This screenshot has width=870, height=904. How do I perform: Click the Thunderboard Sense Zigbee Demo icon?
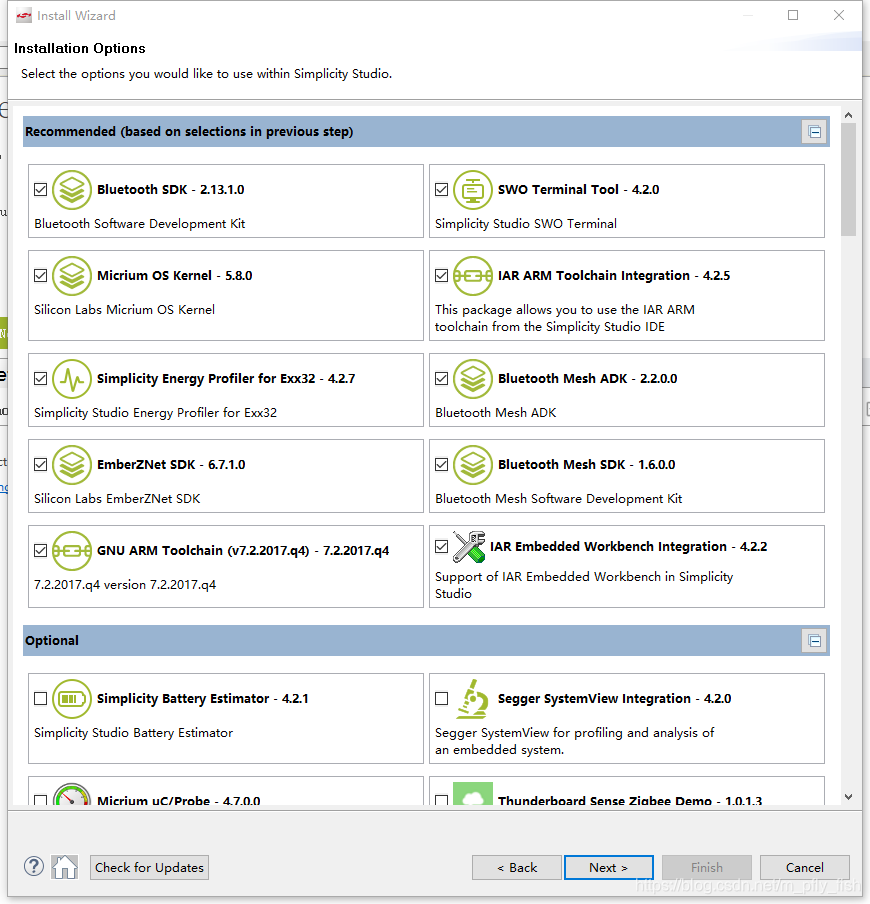pos(473,794)
